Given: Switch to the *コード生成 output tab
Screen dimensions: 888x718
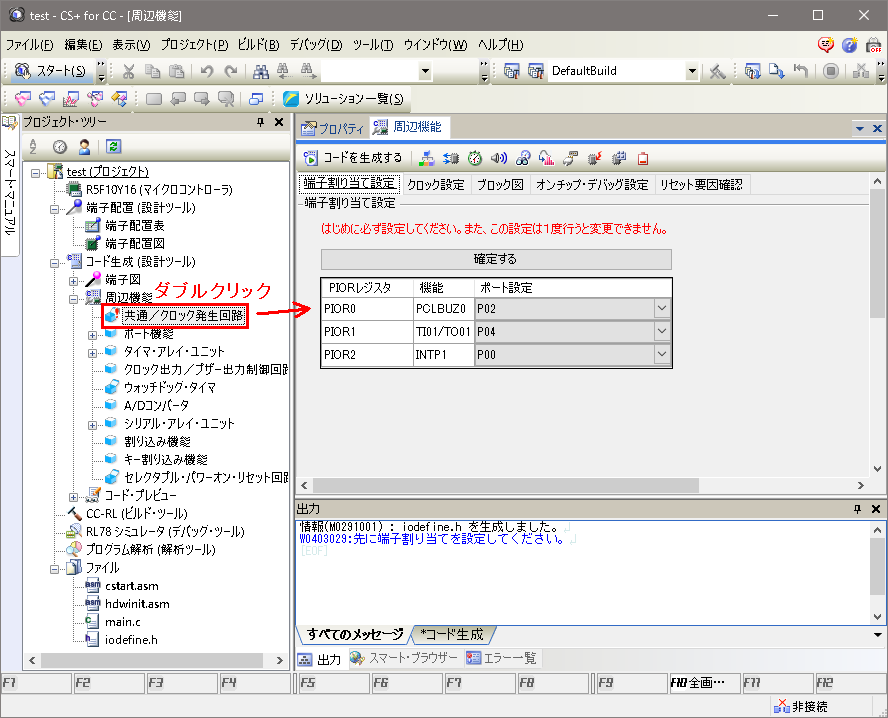Looking at the screenshot, I should click(x=452, y=635).
